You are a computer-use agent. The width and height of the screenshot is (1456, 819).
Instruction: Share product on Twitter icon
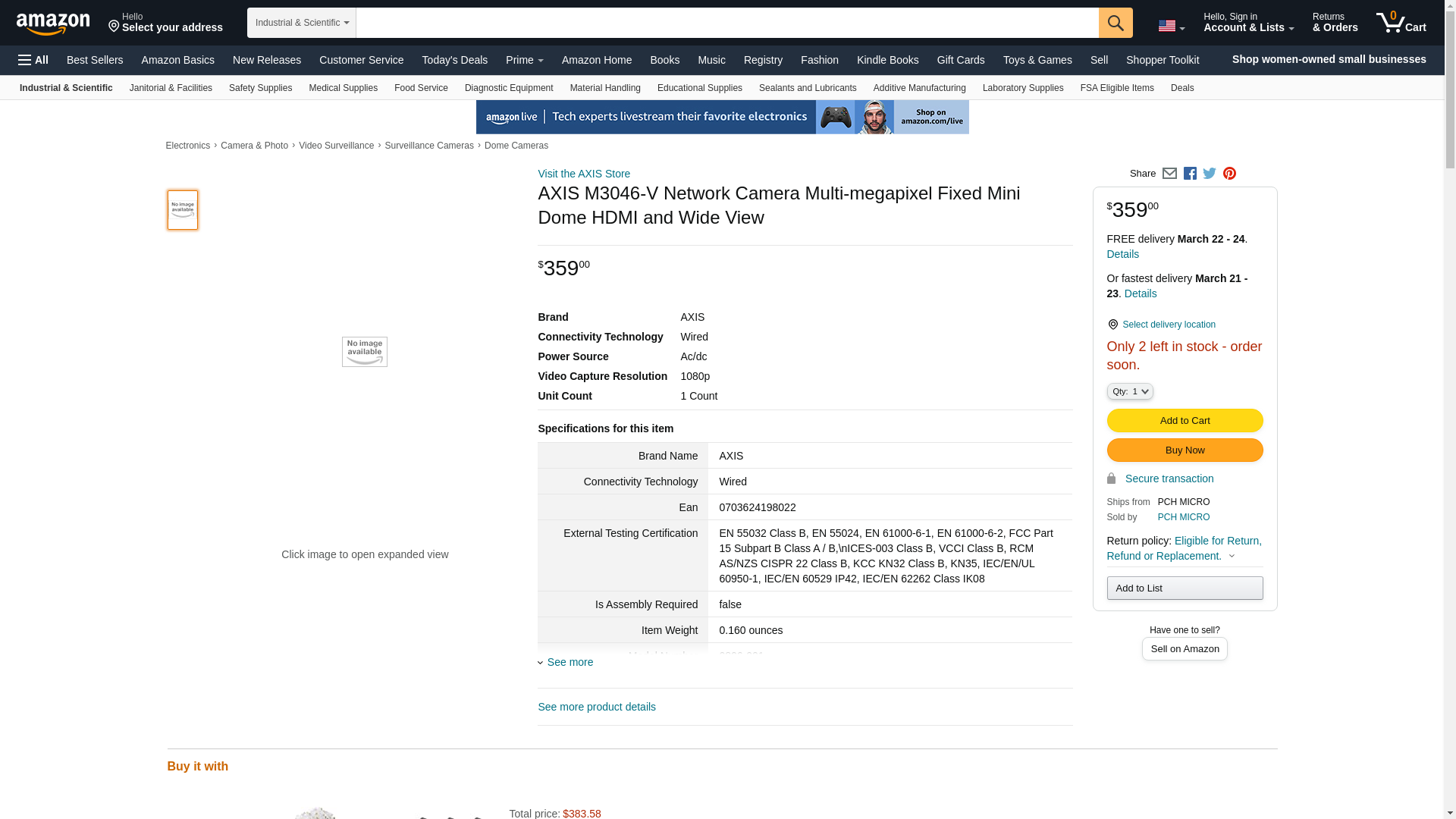click(1210, 174)
